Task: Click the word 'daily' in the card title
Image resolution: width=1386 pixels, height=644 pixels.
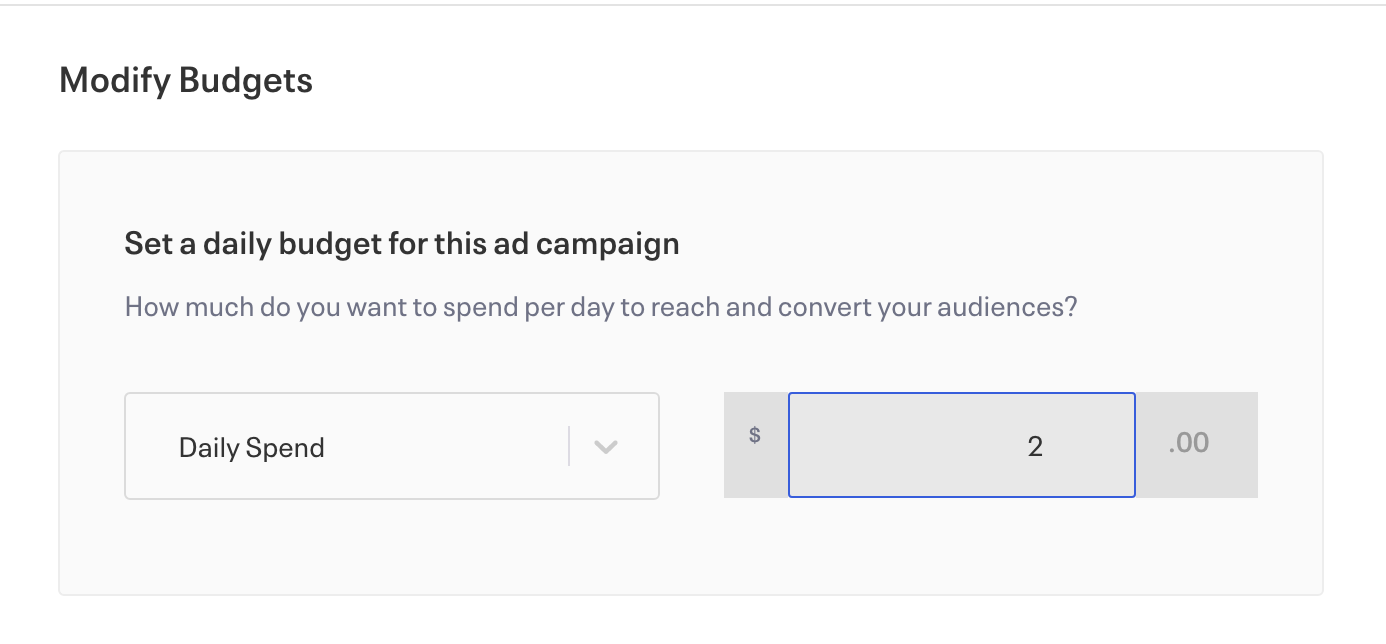Action: pos(237,244)
